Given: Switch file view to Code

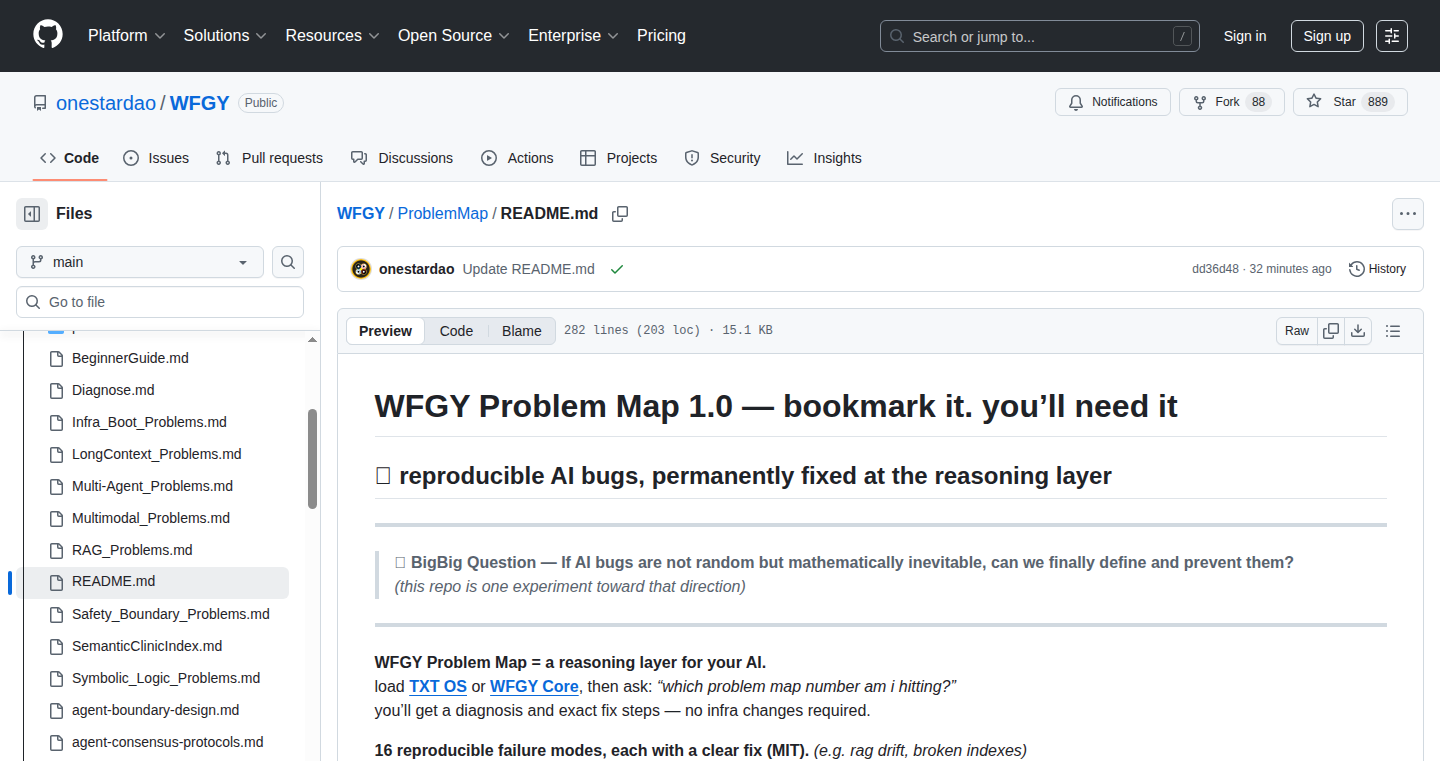Looking at the screenshot, I should point(456,331).
